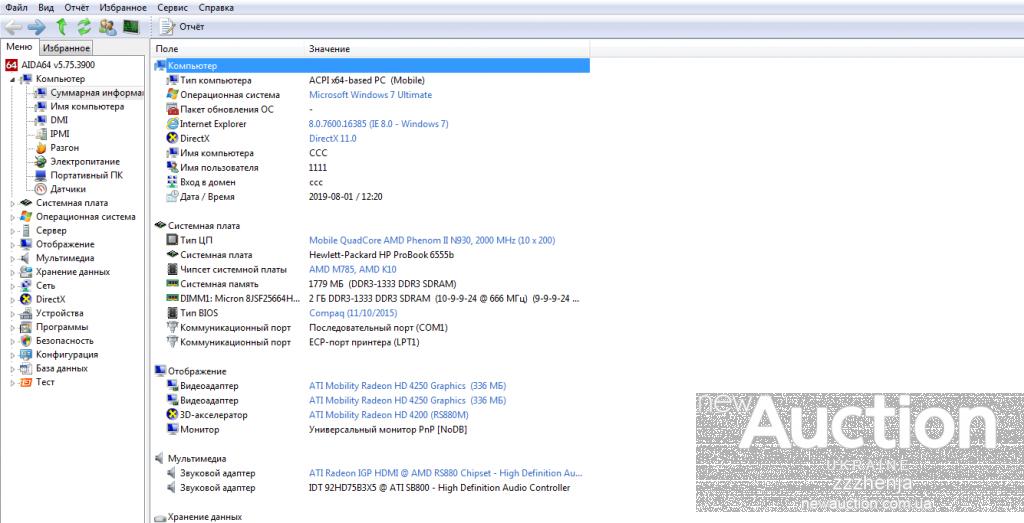Generate report via Отчёт toolbar button
Image resolution: width=1024 pixels, height=523 pixels.
click(x=183, y=27)
